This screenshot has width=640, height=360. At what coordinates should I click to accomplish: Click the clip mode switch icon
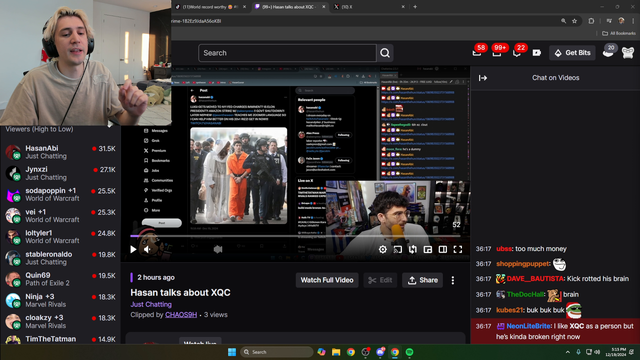413,249
